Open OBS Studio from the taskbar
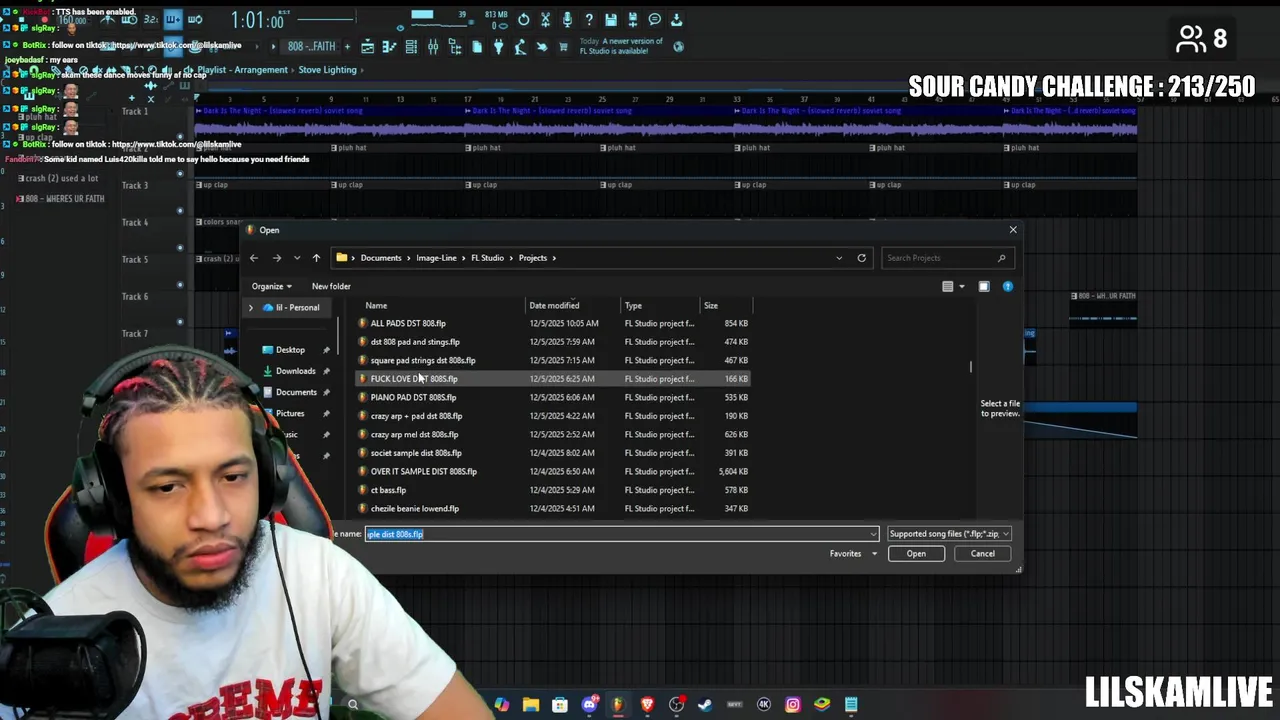 (676, 704)
